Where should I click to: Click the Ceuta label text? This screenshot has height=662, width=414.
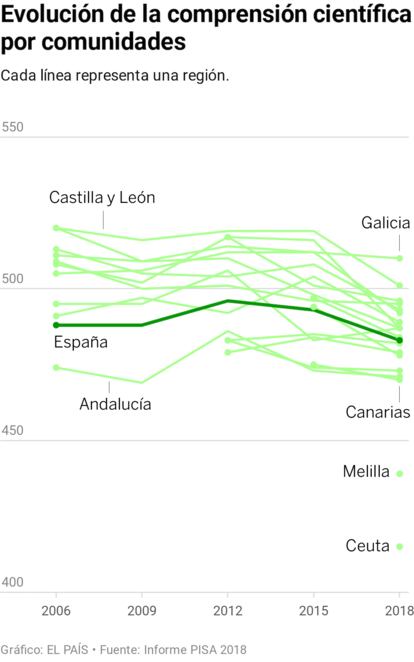pos(367,545)
